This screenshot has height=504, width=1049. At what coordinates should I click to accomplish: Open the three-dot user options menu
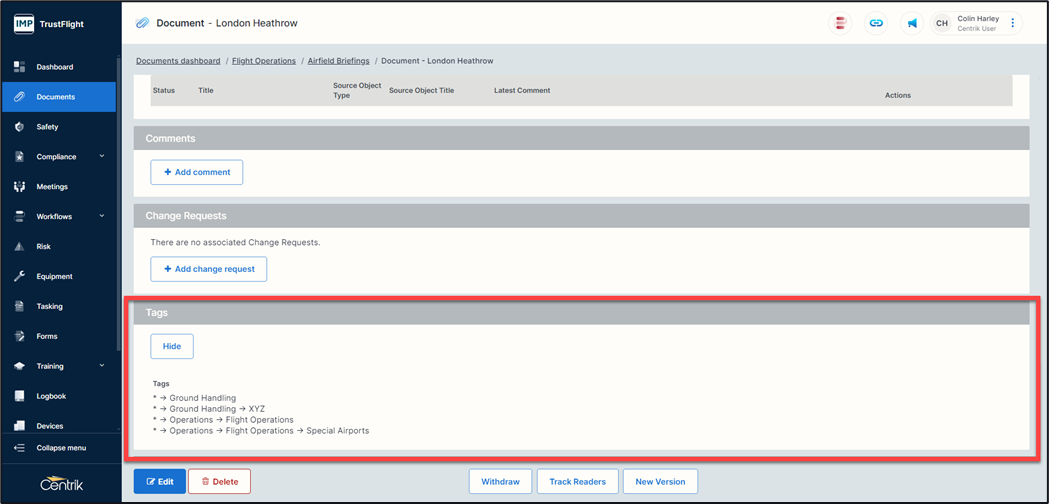coord(1013,23)
